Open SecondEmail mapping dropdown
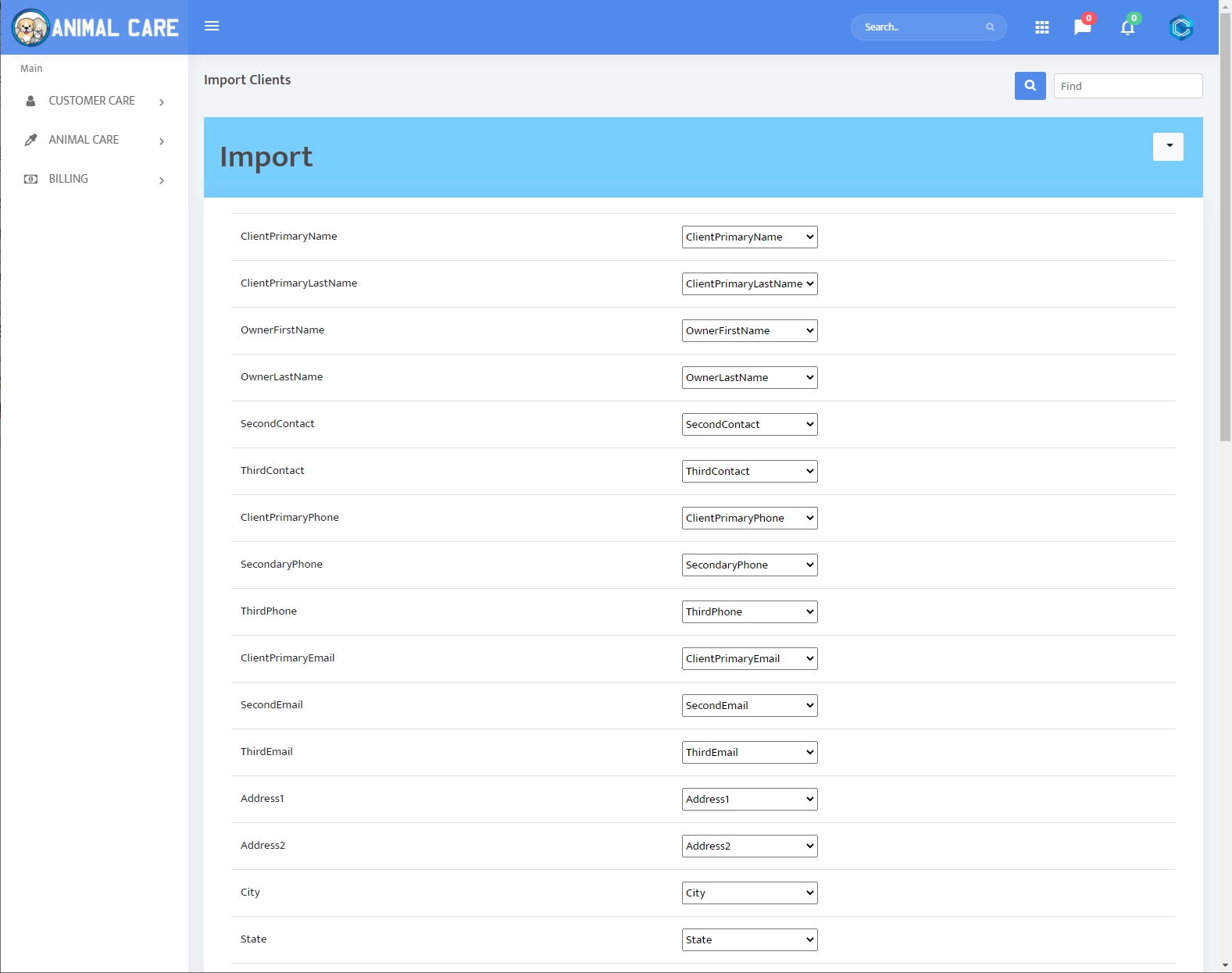The width and height of the screenshot is (1232, 973). click(x=749, y=705)
